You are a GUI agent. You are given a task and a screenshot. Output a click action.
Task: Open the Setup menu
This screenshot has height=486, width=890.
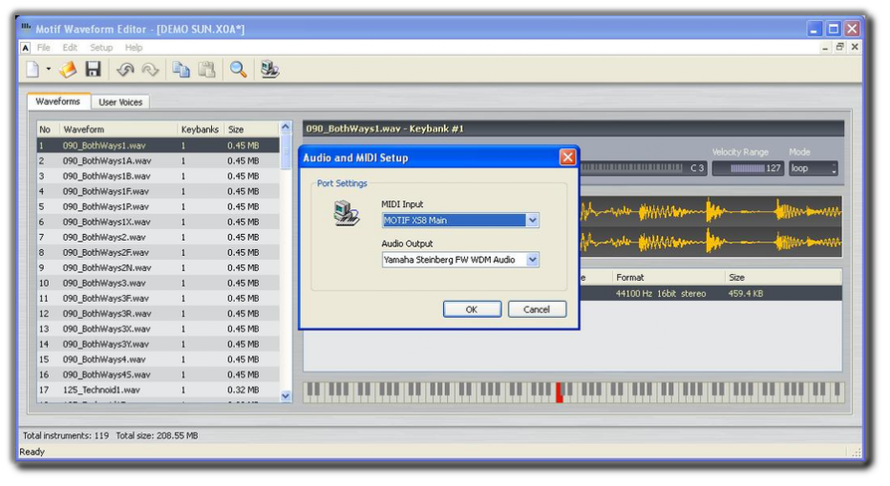[x=101, y=48]
